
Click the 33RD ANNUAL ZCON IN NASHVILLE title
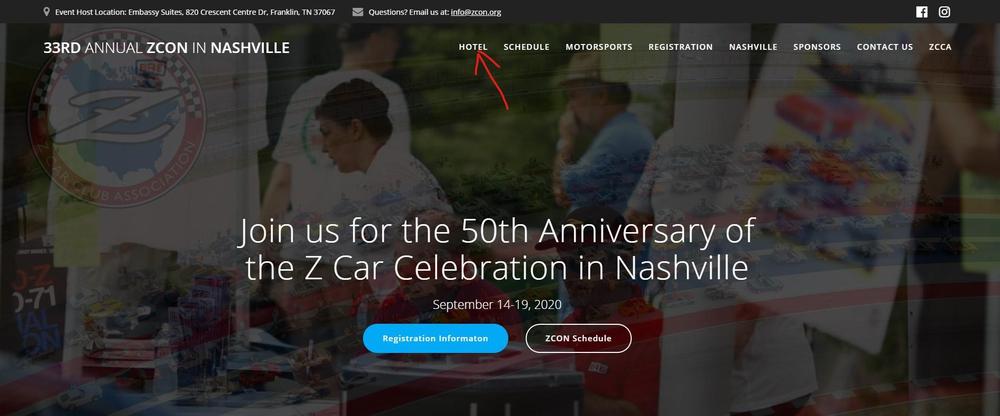[166, 48]
